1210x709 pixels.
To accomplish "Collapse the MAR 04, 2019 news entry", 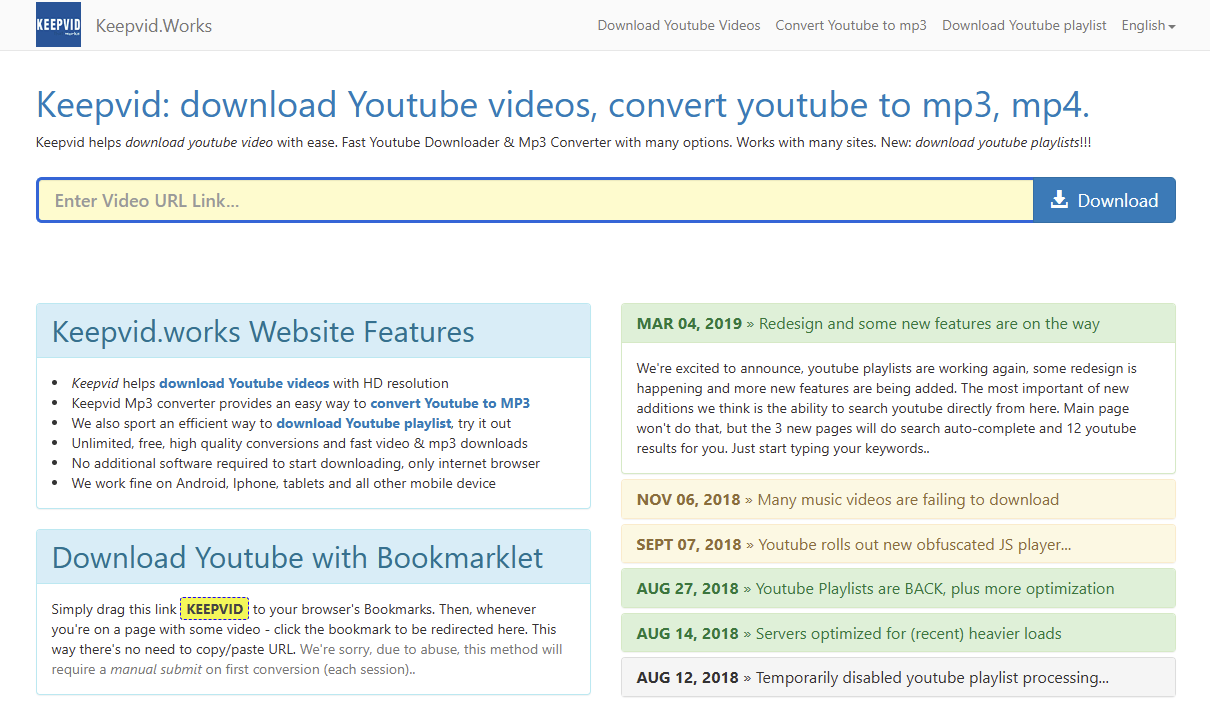I will pyautogui.click(x=898, y=323).
